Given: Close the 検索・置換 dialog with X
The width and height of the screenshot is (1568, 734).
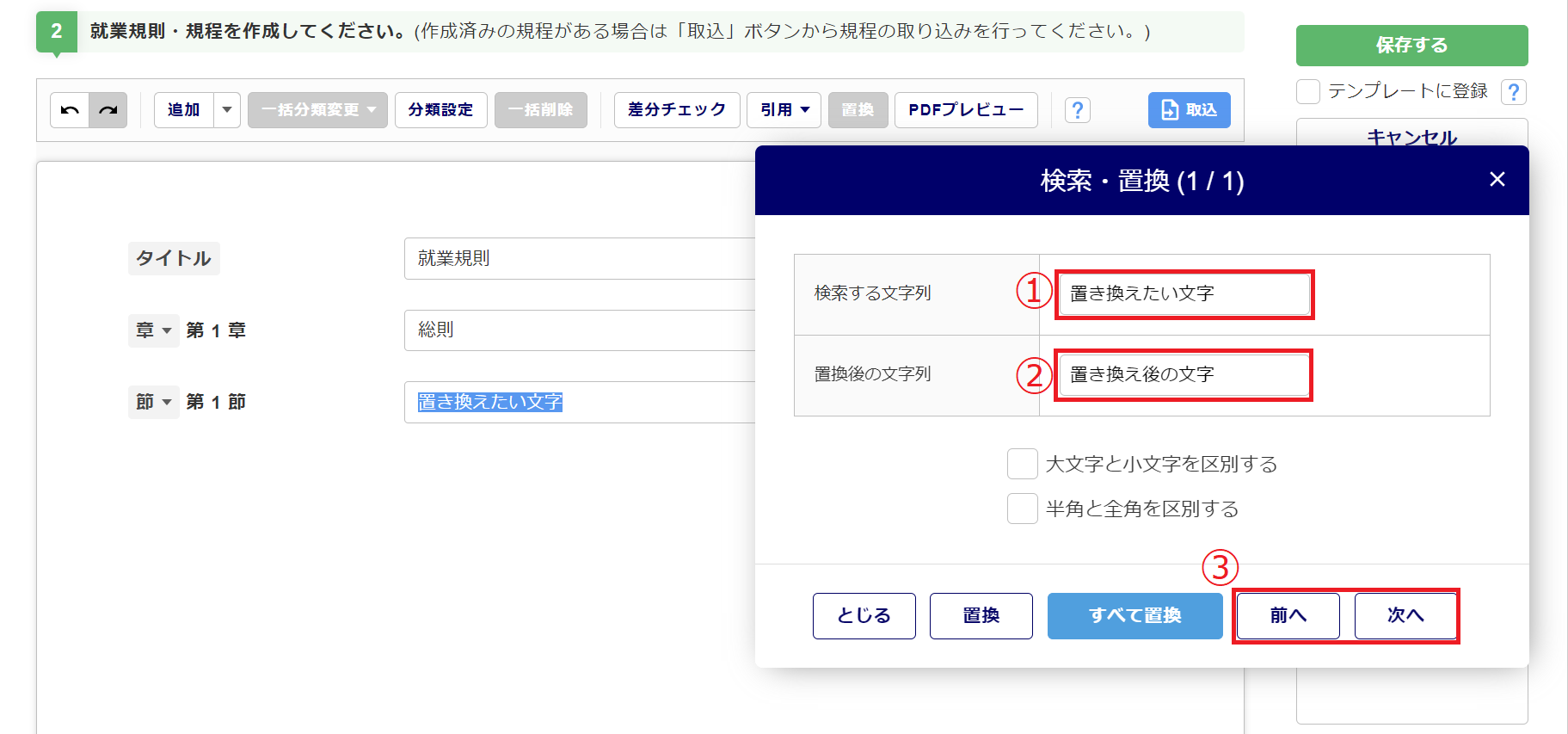Looking at the screenshot, I should click(1497, 179).
